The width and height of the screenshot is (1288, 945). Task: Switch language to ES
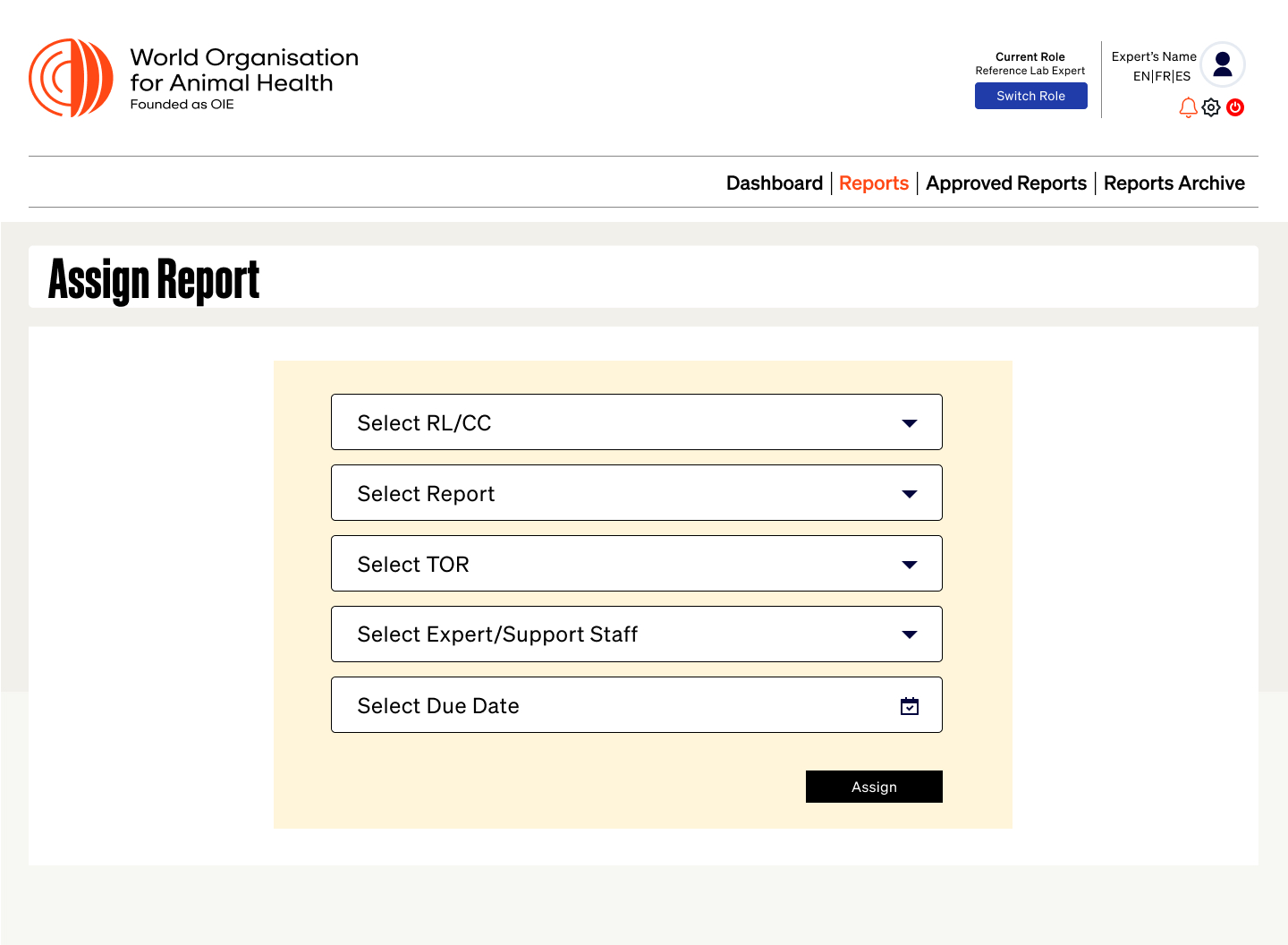tap(1183, 77)
